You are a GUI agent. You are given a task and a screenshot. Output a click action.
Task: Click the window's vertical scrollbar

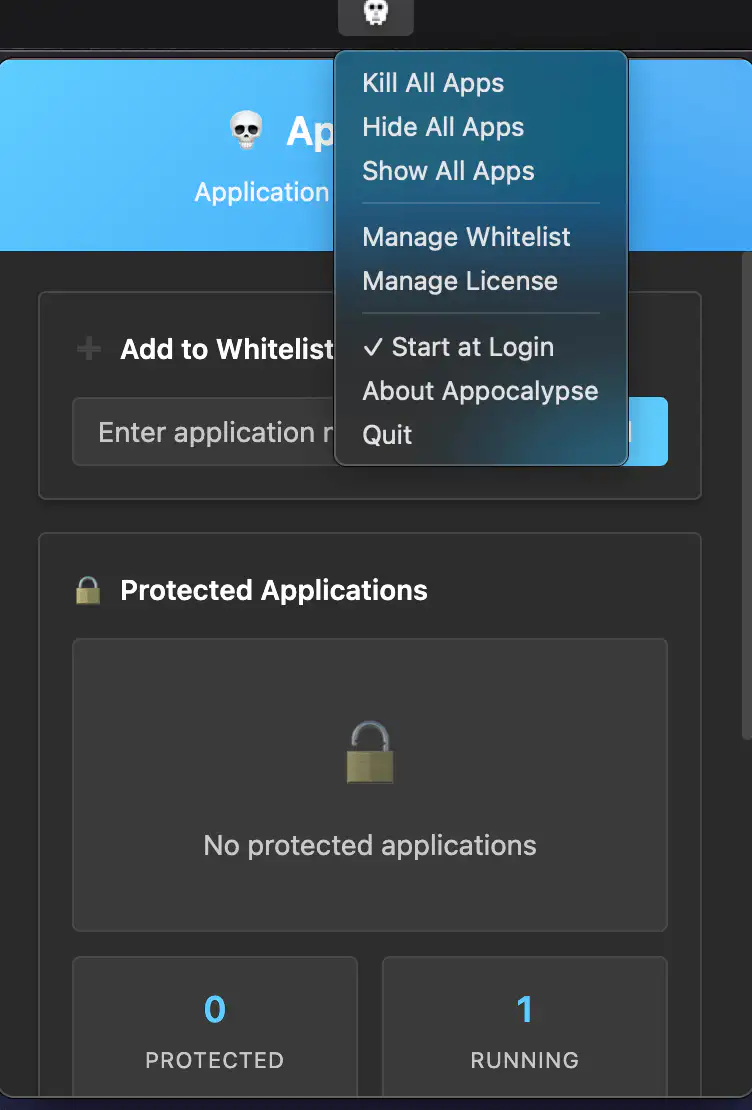746,496
